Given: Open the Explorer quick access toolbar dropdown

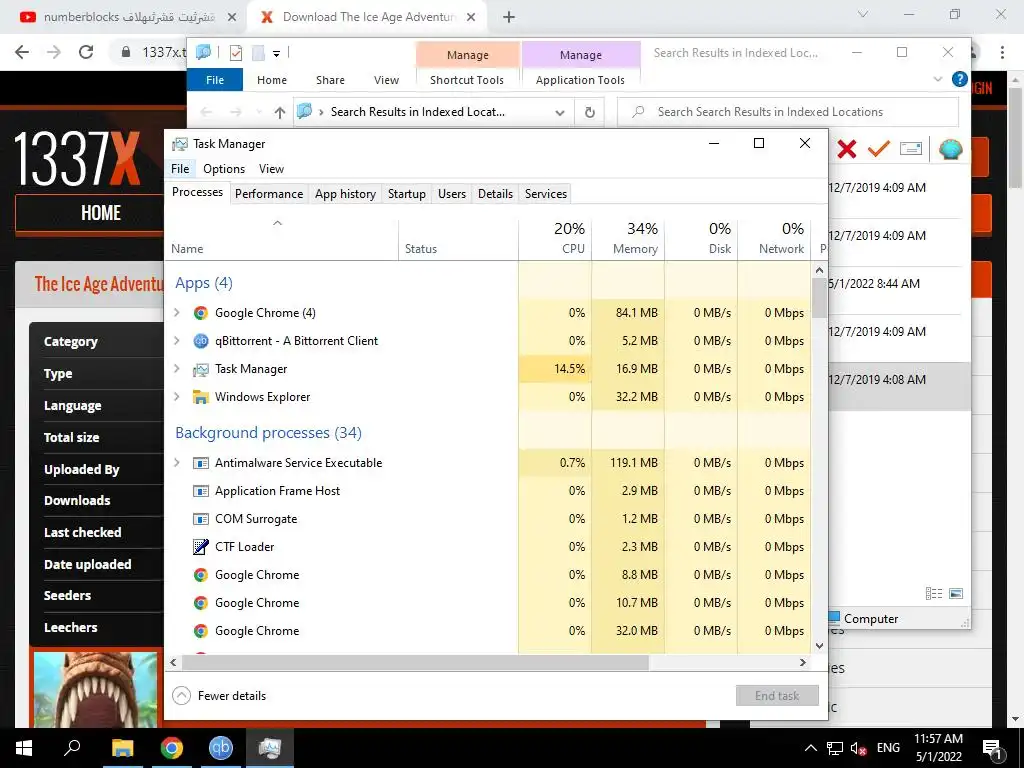Looking at the screenshot, I should (x=276, y=54).
